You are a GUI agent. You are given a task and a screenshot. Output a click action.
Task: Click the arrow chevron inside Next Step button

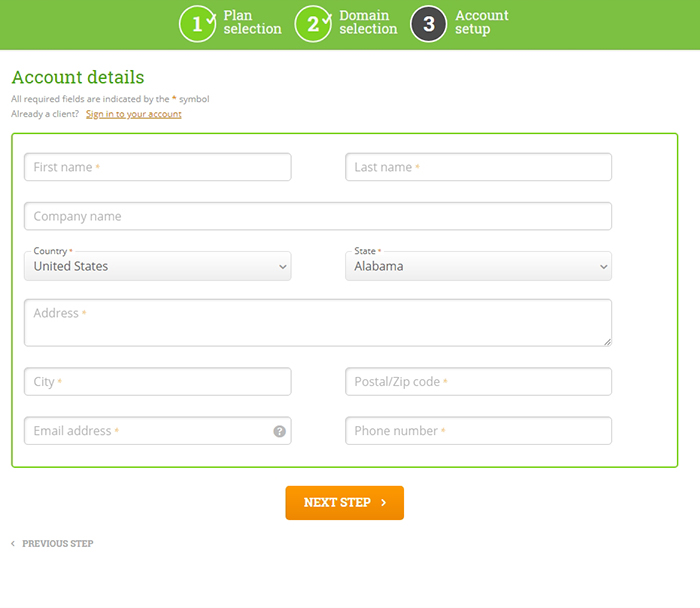click(383, 503)
